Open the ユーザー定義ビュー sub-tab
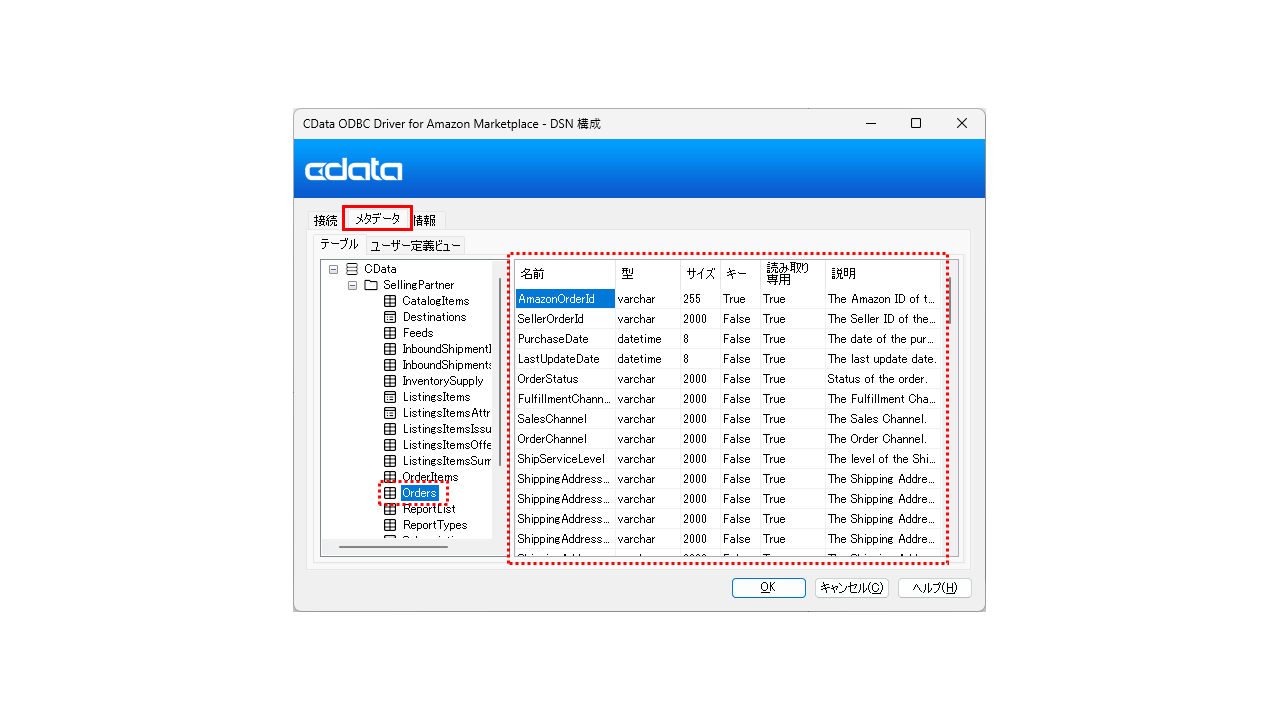Screen dimensions: 1280x720 click(x=415, y=245)
